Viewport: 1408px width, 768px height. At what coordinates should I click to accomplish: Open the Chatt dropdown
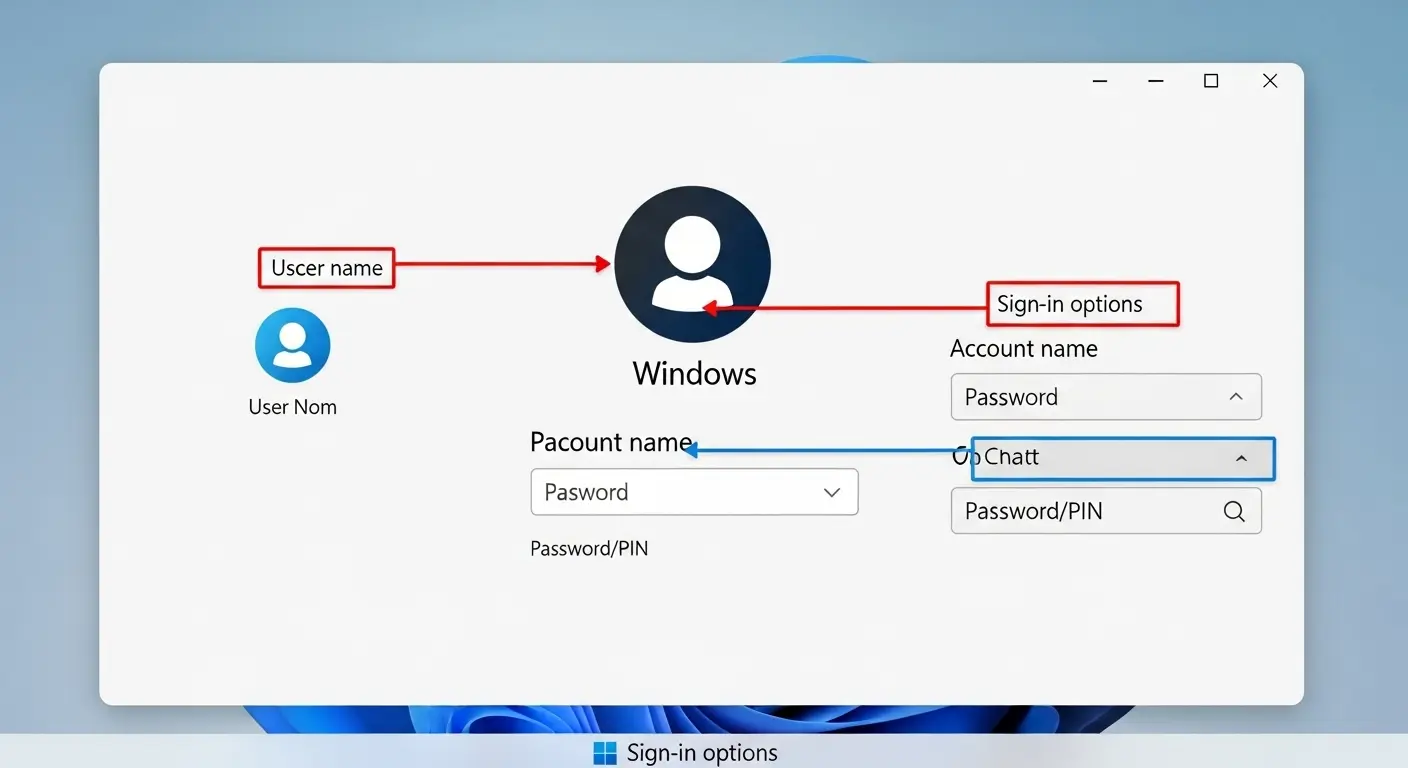pos(1123,459)
